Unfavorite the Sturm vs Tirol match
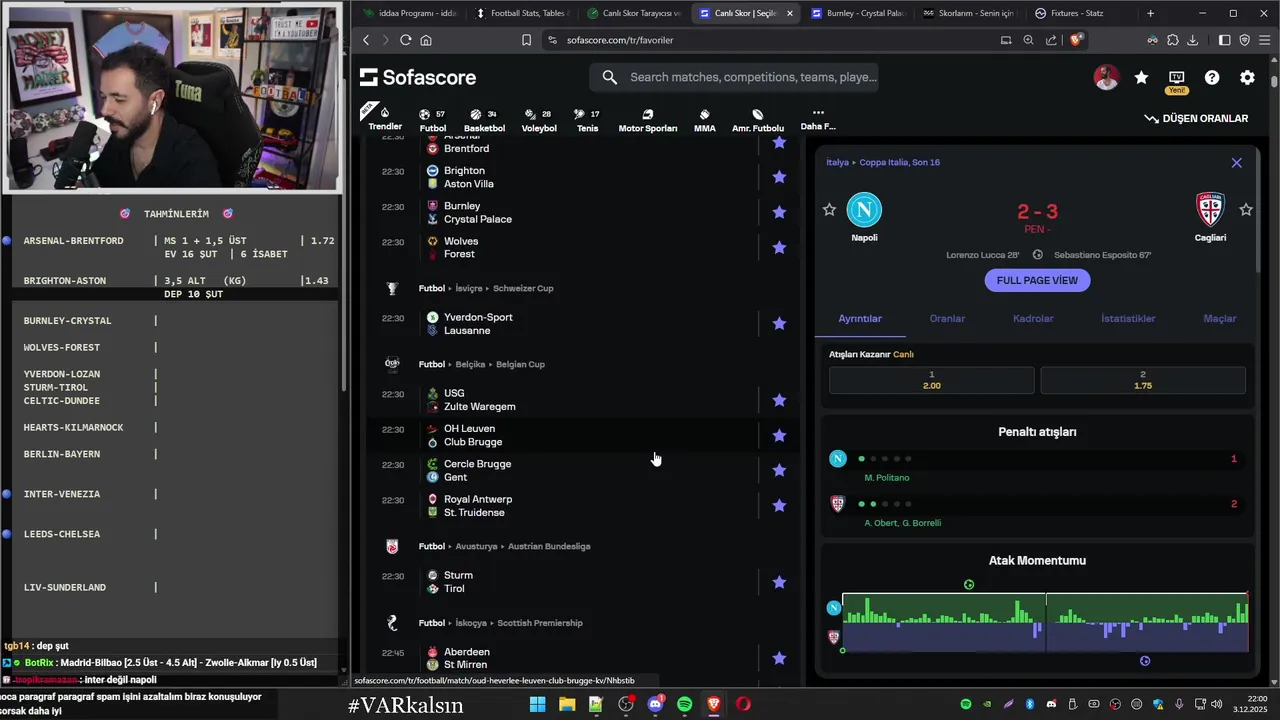1280x720 pixels. [779, 582]
